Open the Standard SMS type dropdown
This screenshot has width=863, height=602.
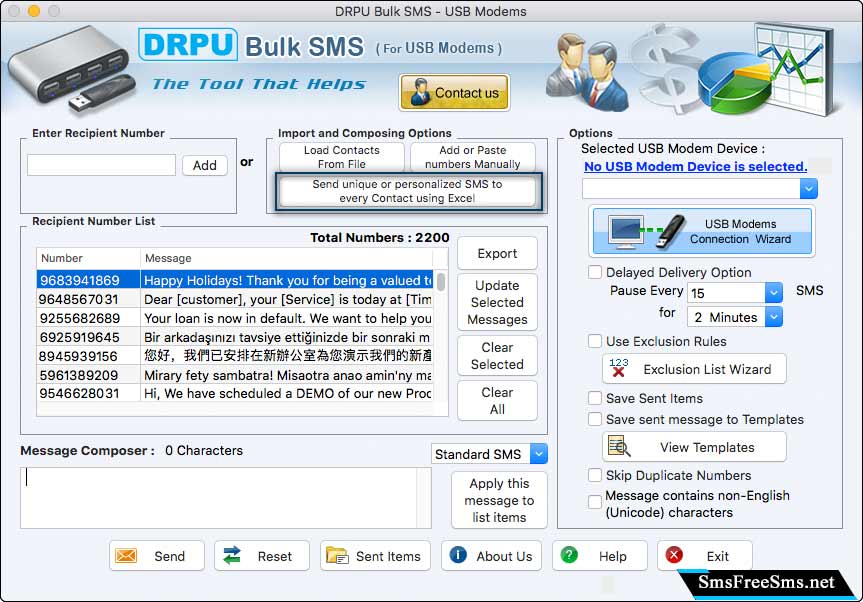538,454
